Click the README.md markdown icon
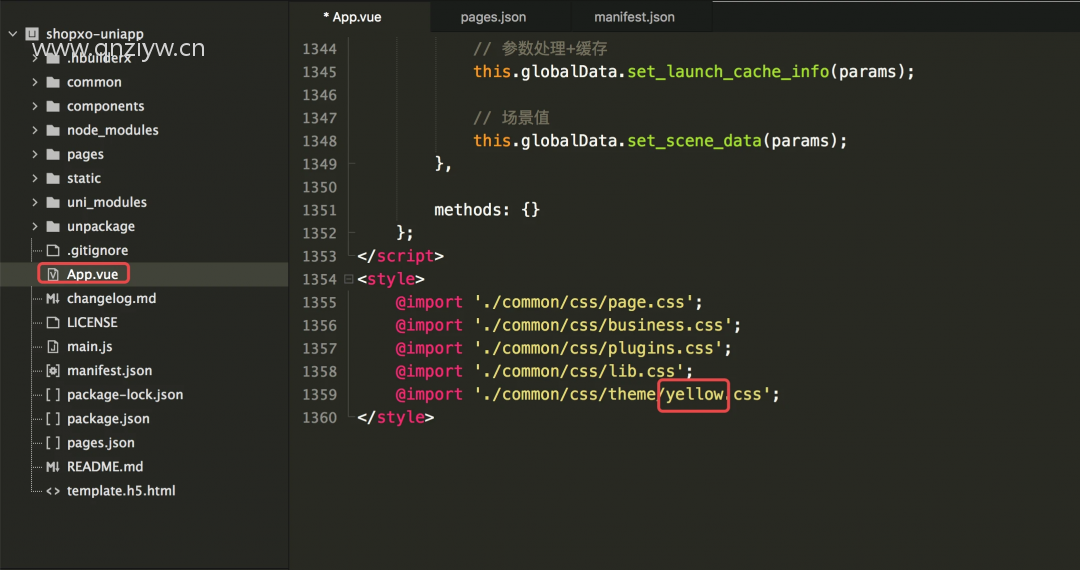This screenshot has width=1080, height=570. (53, 467)
